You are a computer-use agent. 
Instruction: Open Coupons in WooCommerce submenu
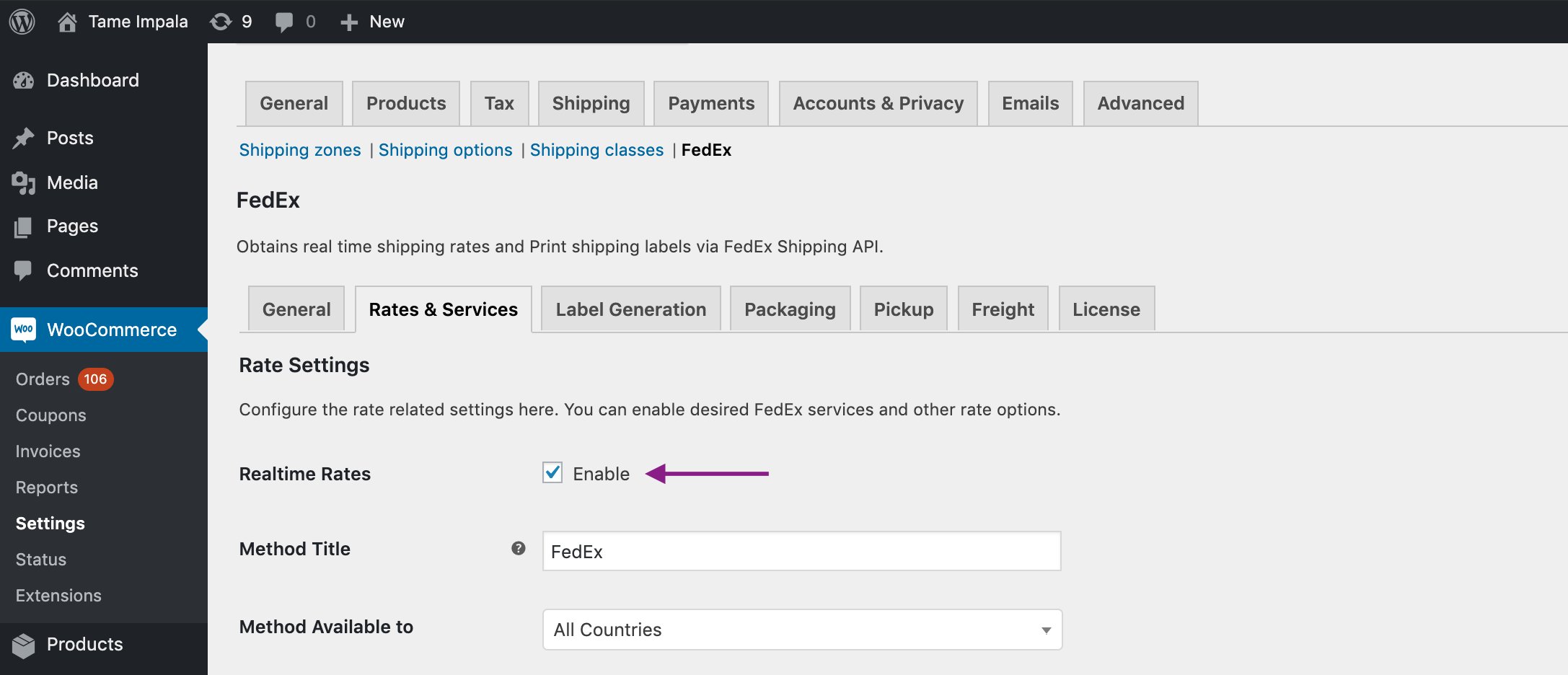coord(50,415)
